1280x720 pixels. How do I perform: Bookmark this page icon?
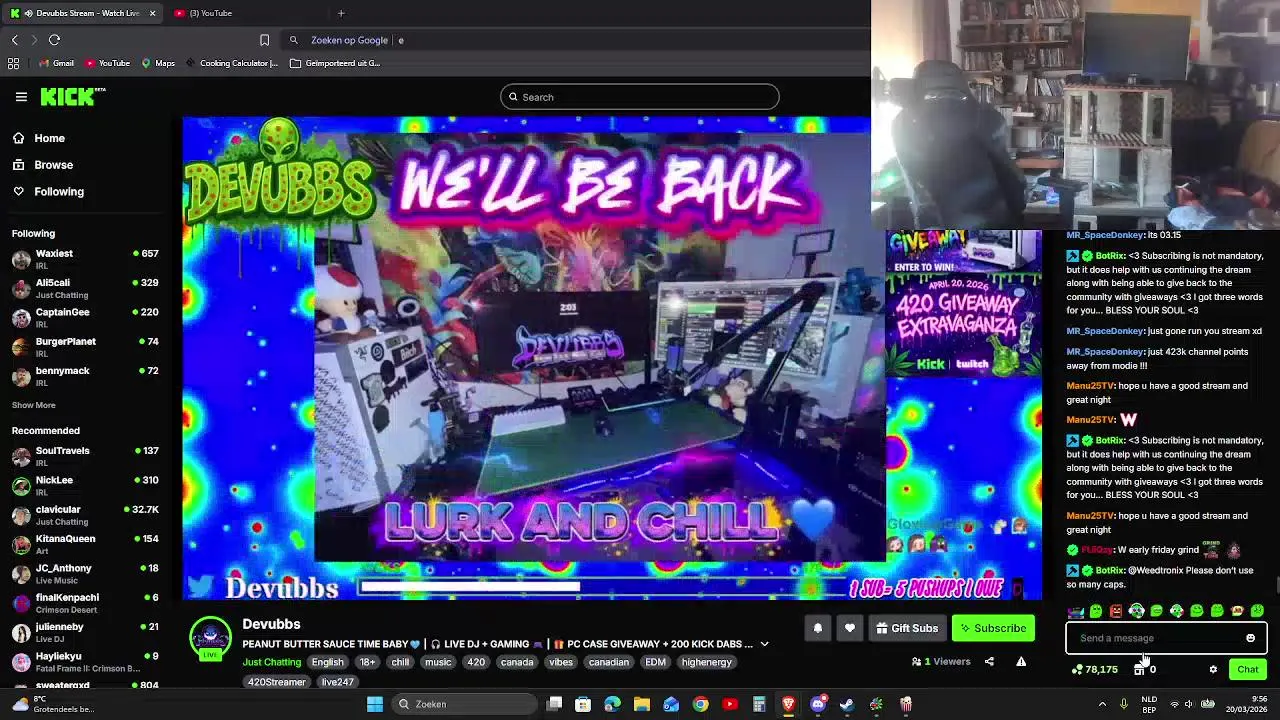pos(264,40)
